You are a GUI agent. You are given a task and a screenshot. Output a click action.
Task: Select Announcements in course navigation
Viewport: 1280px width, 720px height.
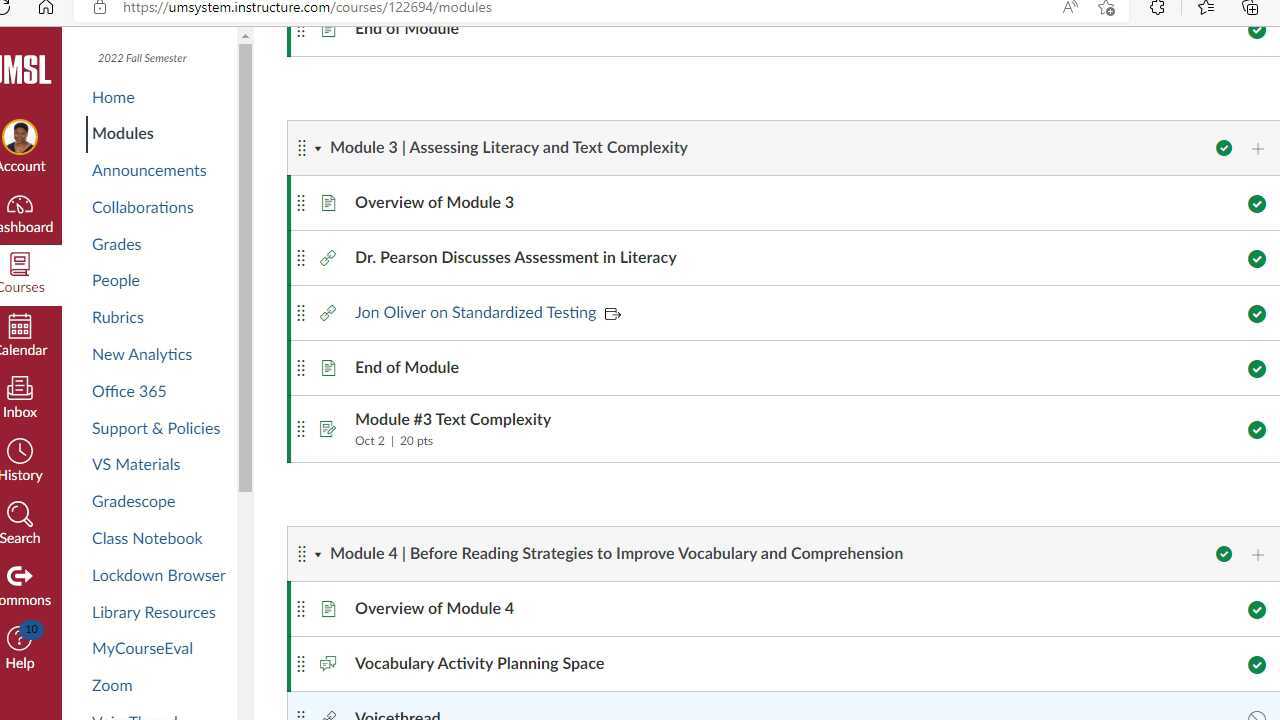[149, 170]
